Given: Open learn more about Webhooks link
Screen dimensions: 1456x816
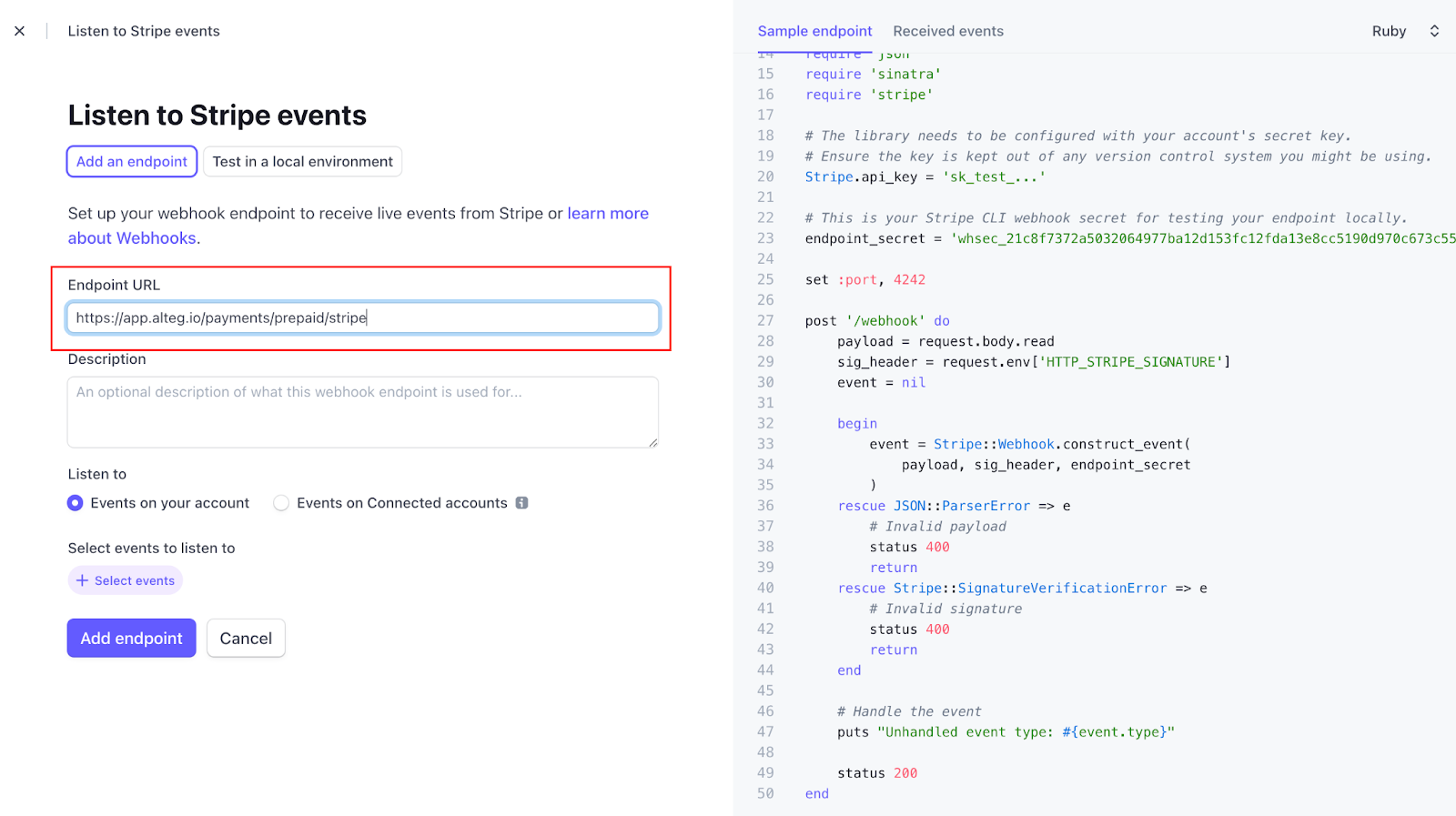Looking at the screenshot, I should (608, 214).
